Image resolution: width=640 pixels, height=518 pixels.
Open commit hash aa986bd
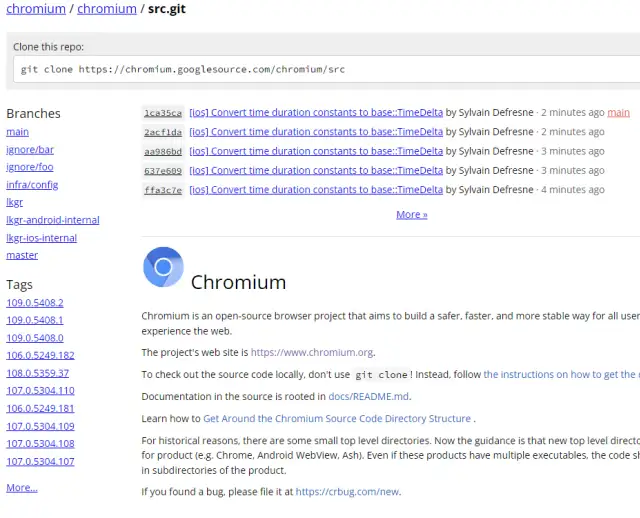163,151
